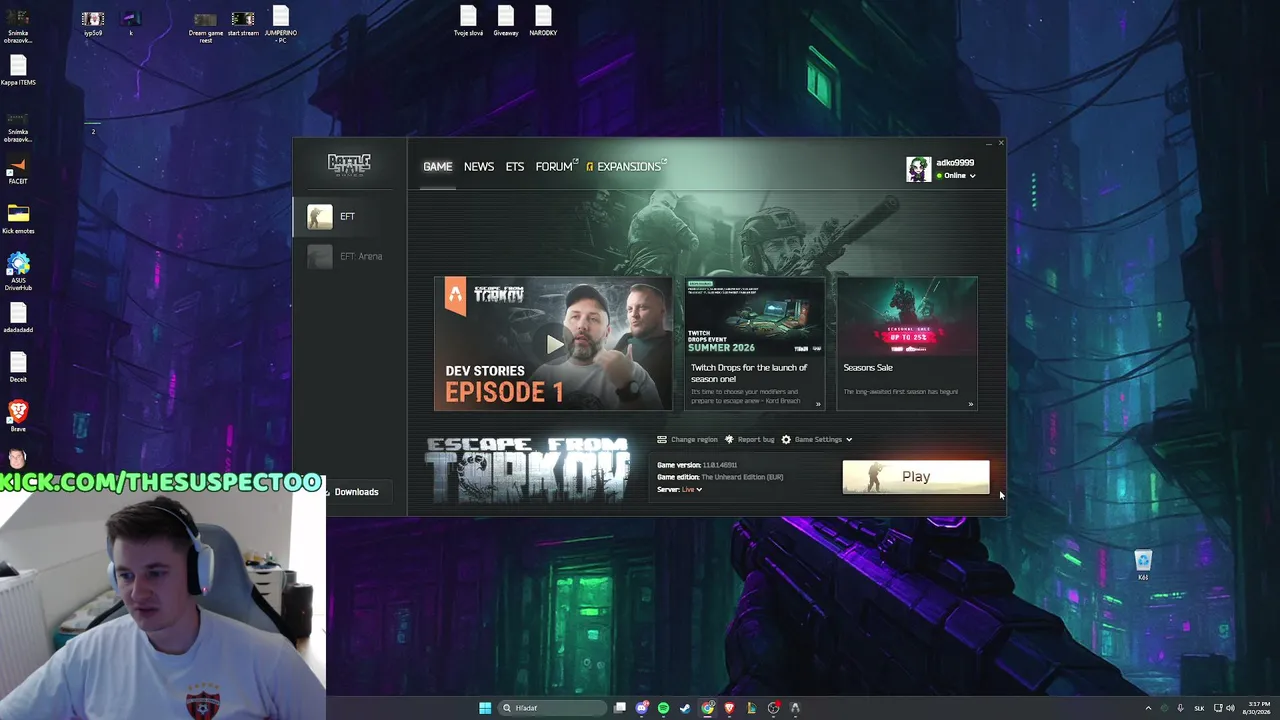This screenshot has height=720, width=1280.
Task: Click the Battlestate Games logo
Action: (x=349, y=164)
